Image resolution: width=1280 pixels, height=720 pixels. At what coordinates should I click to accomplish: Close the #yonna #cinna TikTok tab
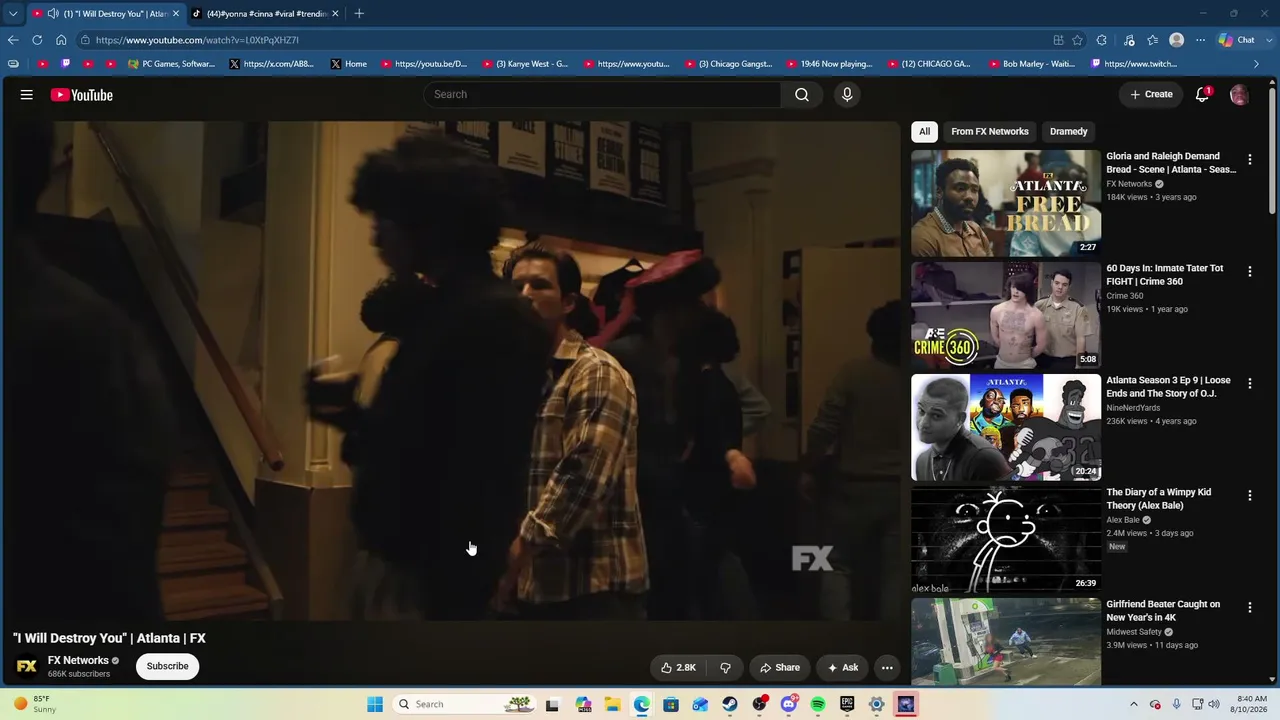[335, 14]
